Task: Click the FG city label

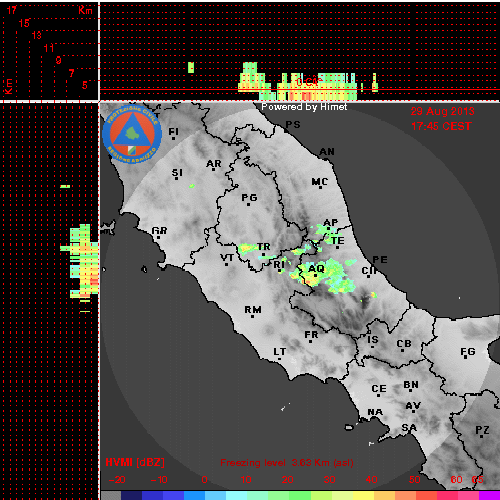Action: click(x=468, y=351)
